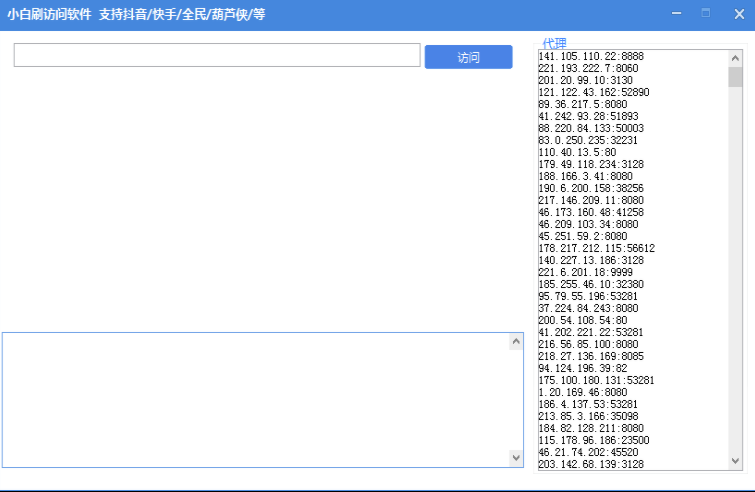Screen dimensions: 755x492
Task: Select proxy 203.142.68.139:3128
Action: tap(591, 465)
